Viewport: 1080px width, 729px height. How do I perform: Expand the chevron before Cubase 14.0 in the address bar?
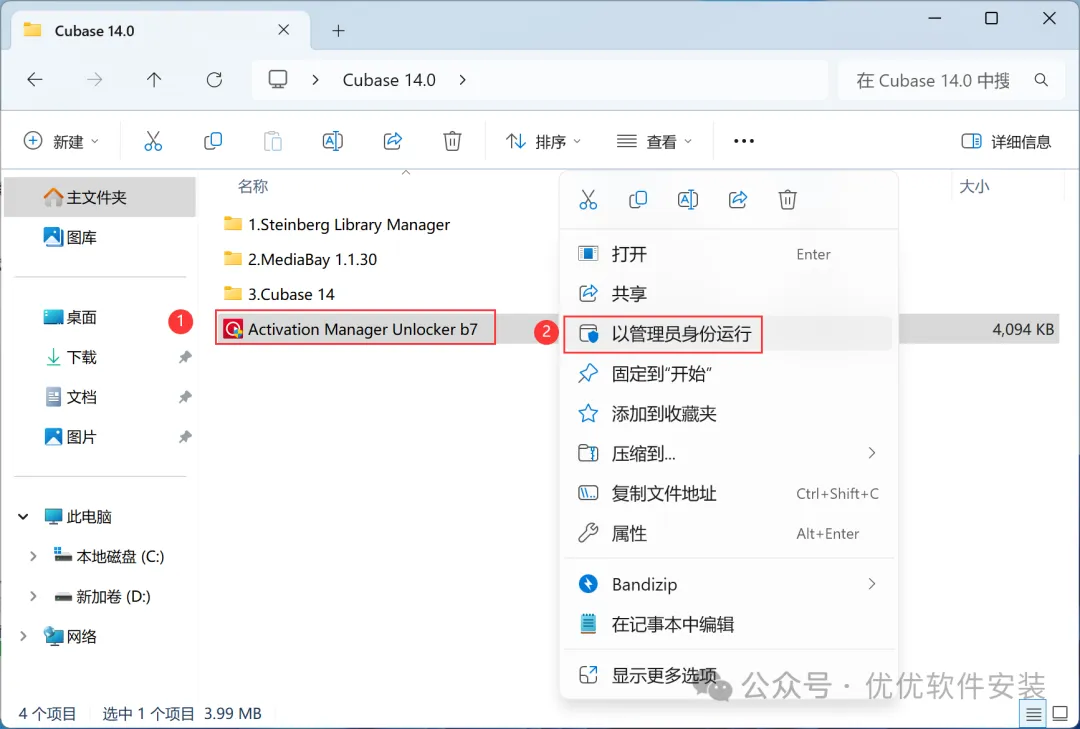click(x=315, y=80)
